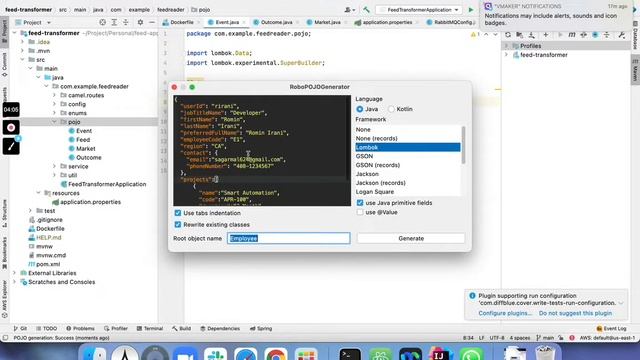Switch to Outcome.java editor tab
The height and width of the screenshot is (360, 640).
[276, 22]
